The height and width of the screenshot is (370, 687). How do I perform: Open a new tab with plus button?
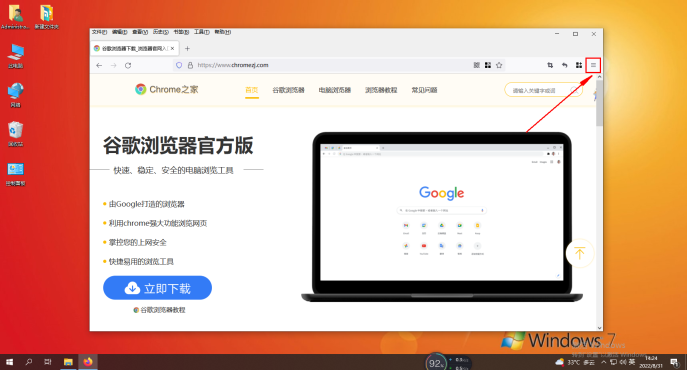point(187,49)
